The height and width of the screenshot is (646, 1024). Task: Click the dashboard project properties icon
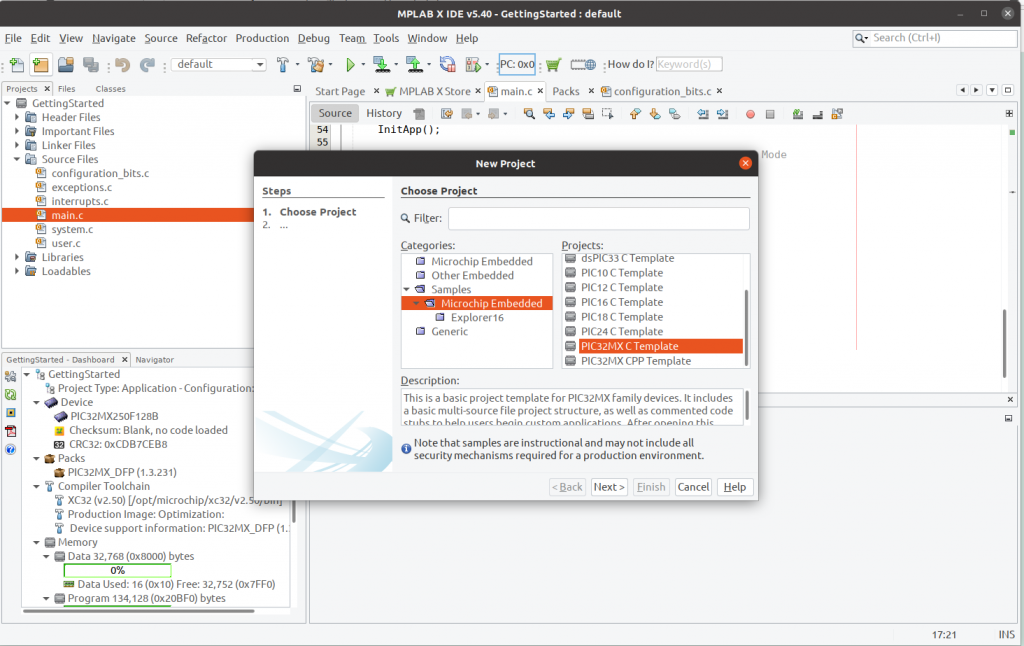click(10, 376)
